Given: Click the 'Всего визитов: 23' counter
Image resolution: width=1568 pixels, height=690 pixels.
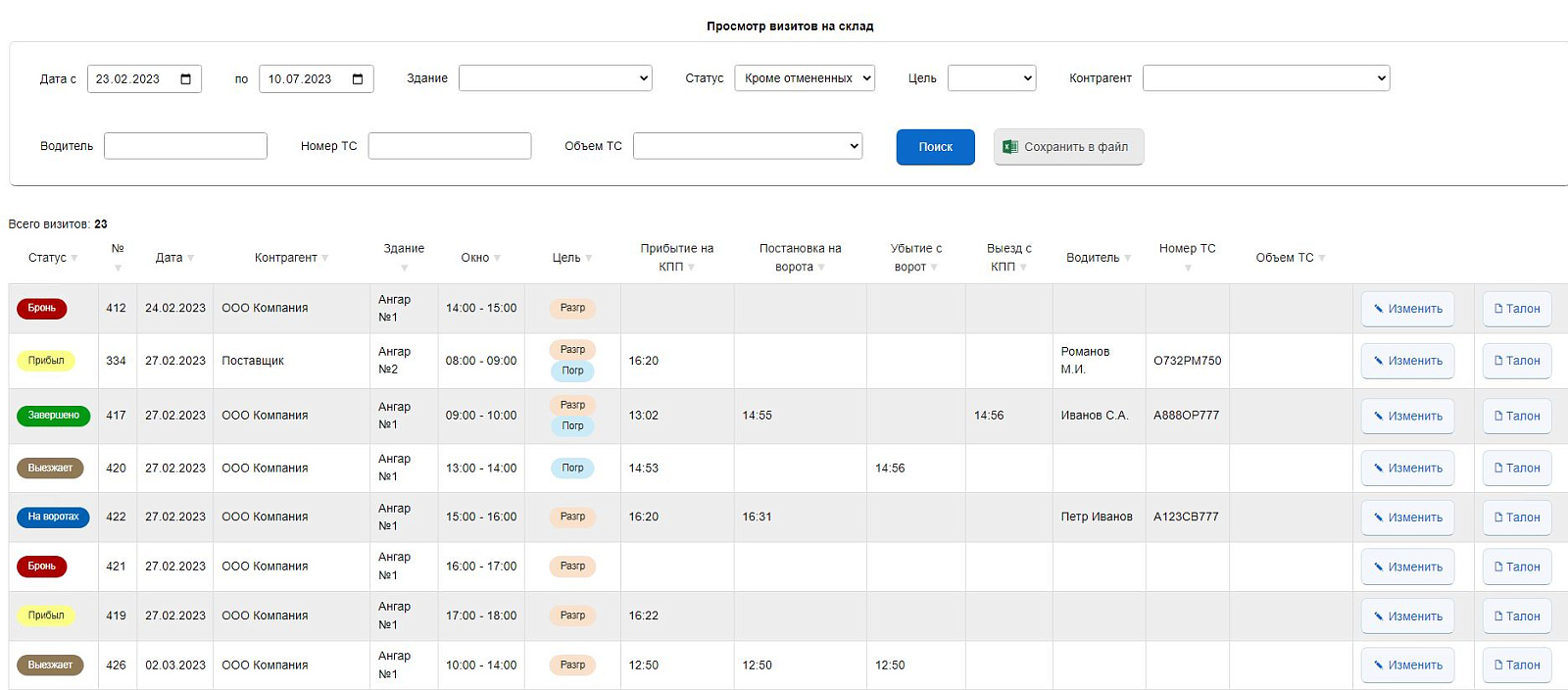Looking at the screenshot, I should pyautogui.click(x=58, y=224).
